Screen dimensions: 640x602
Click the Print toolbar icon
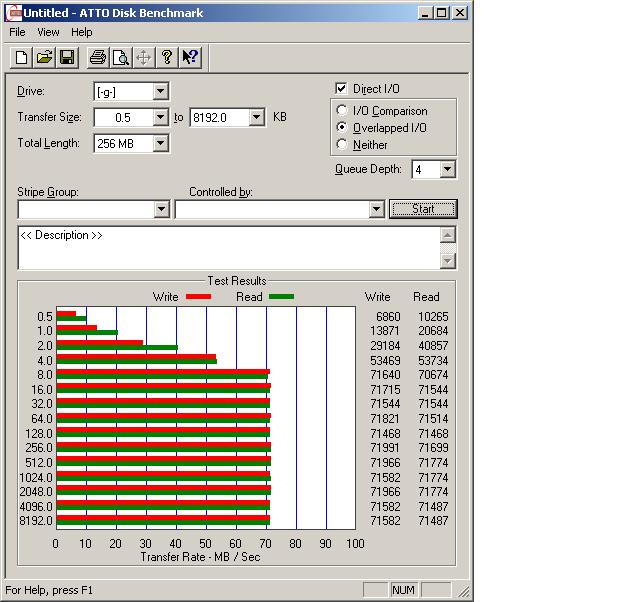[x=98, y=57]
